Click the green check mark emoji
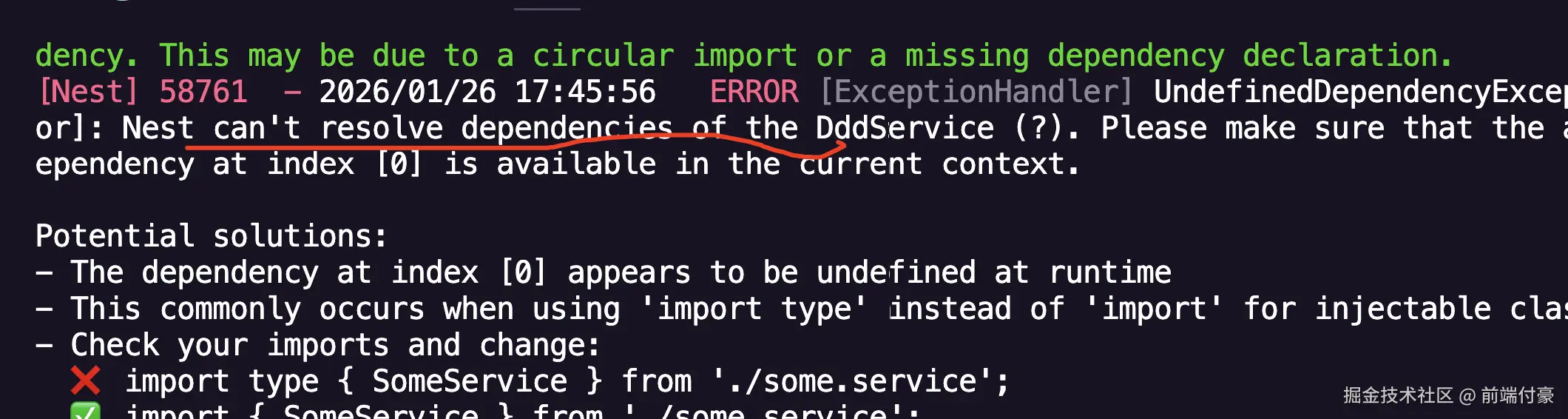This screenshot has height=419, width=1568. [x=86, y=411]
